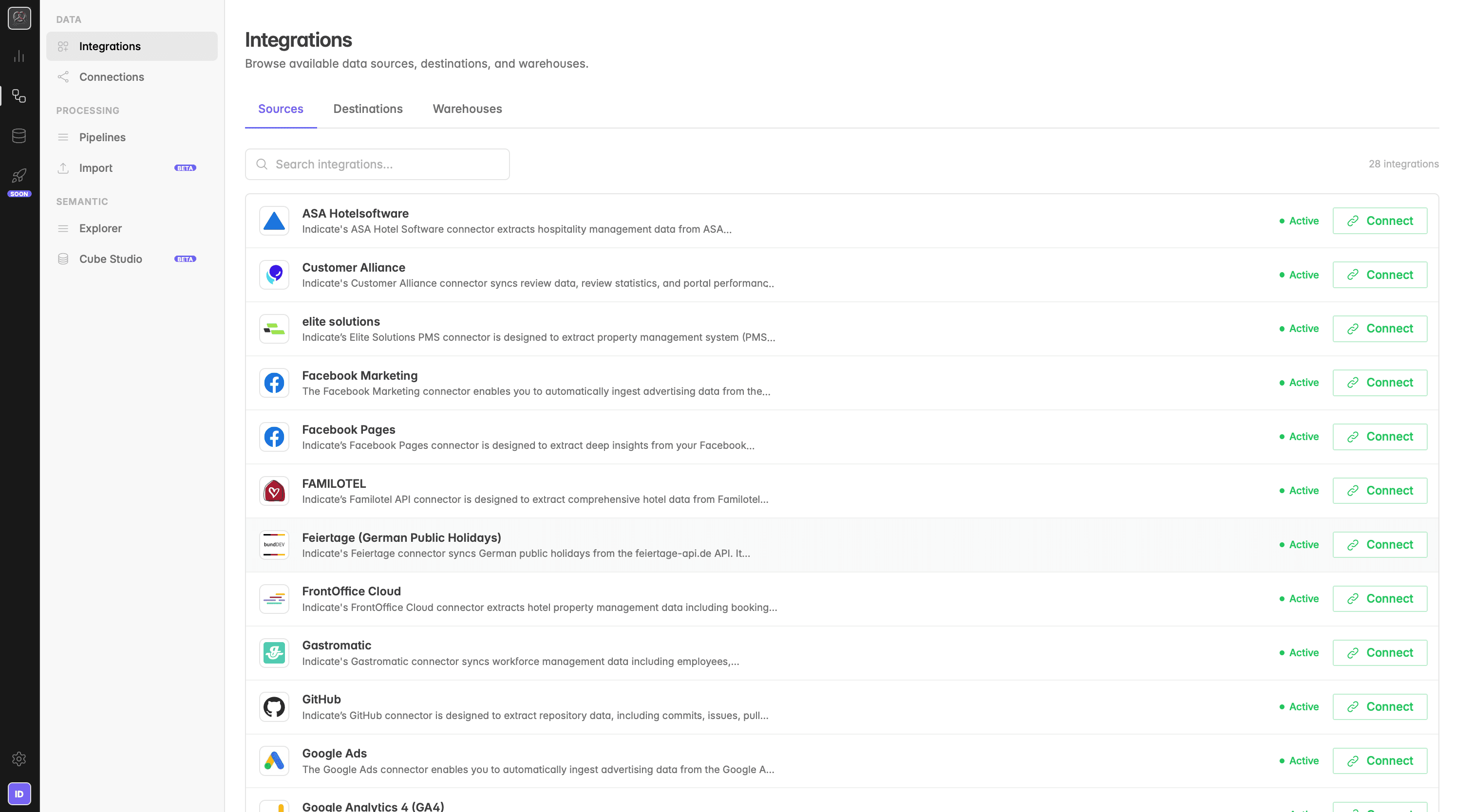The image size is (1473, 812).
Task: Open settings gear in the rail
Action: pyautogui.click(x=19, y=759)
